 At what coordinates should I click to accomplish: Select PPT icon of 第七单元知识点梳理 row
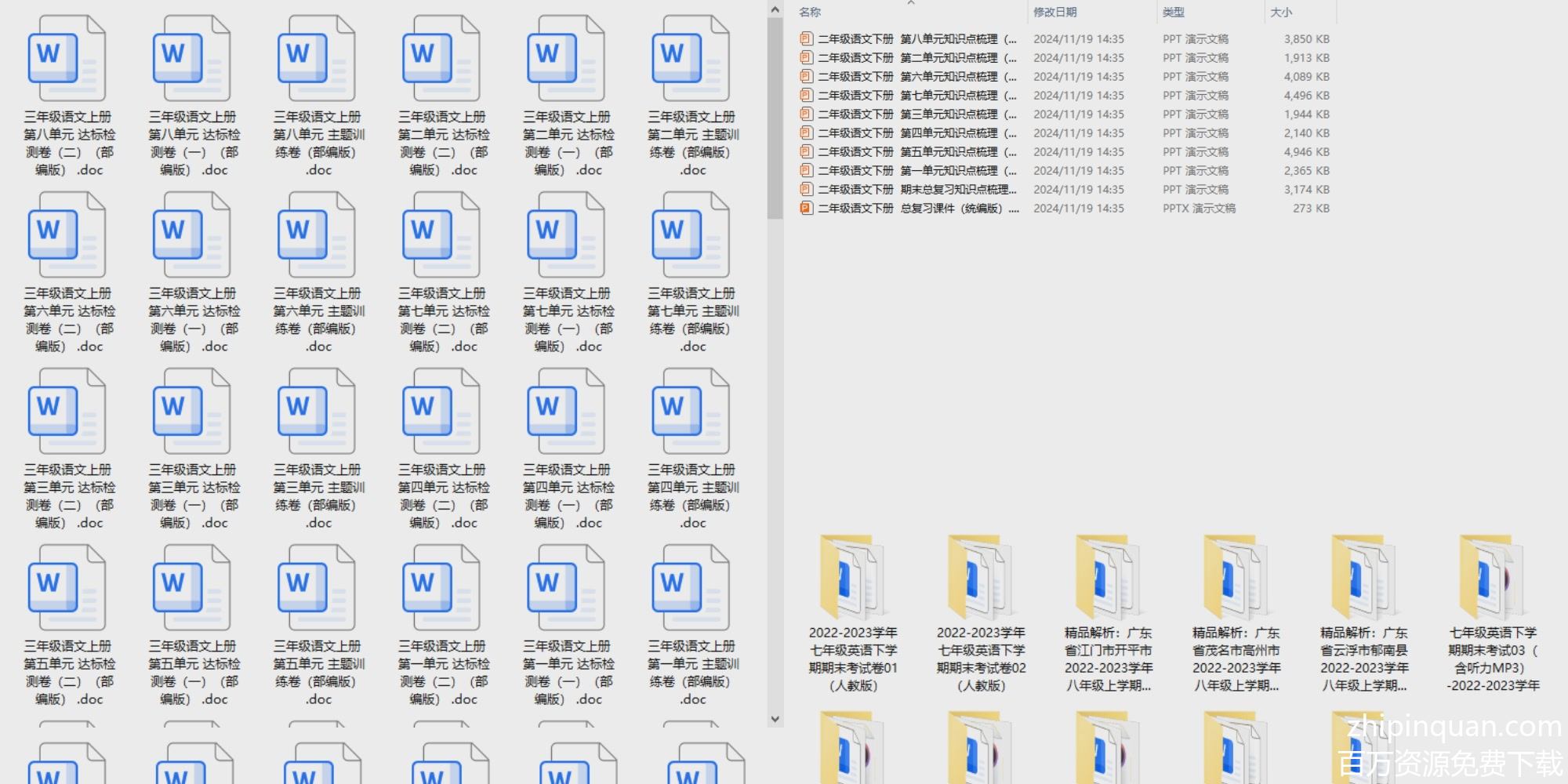click(806, 95)
